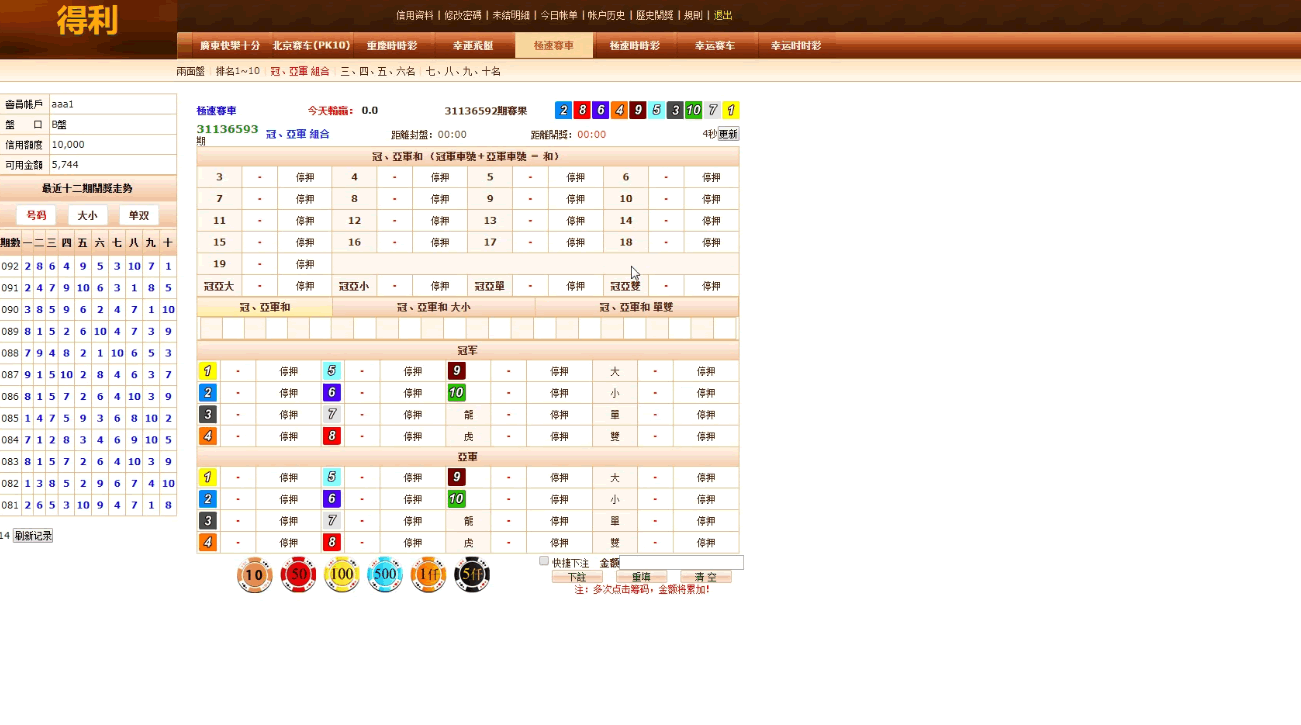The height and width of the screenshot is (725, 1301).
Task: Choose the blue 500 chip
Action: pos(385,575)
